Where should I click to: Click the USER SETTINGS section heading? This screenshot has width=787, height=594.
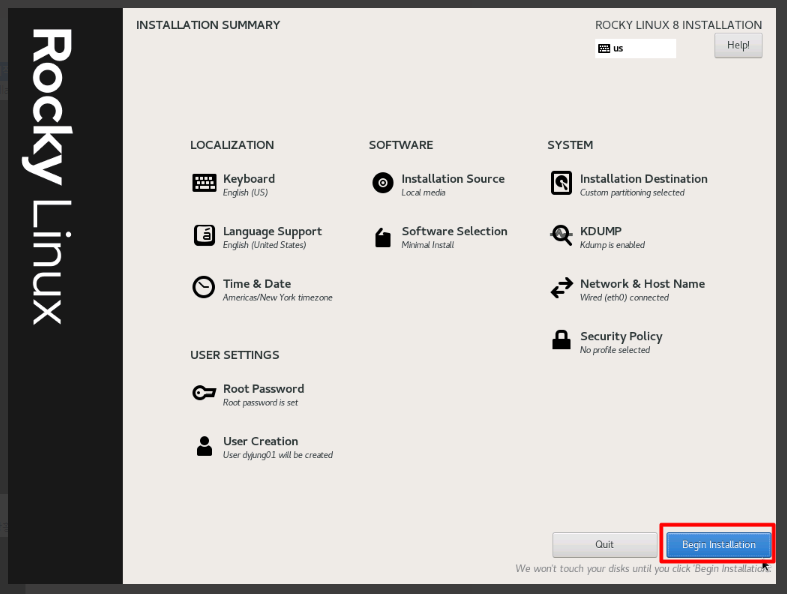click(x=235, y=355)
